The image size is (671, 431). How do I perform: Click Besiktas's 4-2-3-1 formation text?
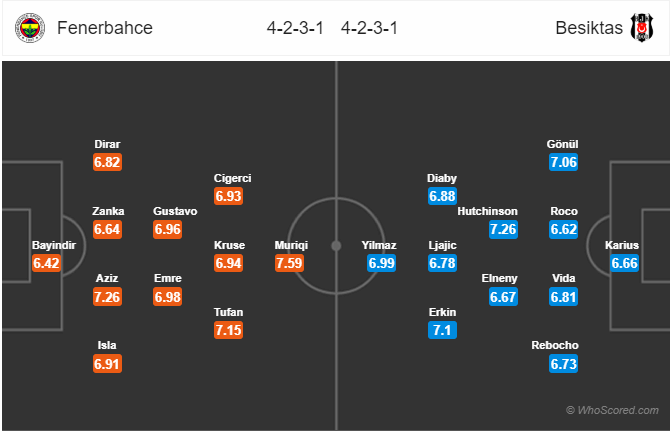[369, 28]
